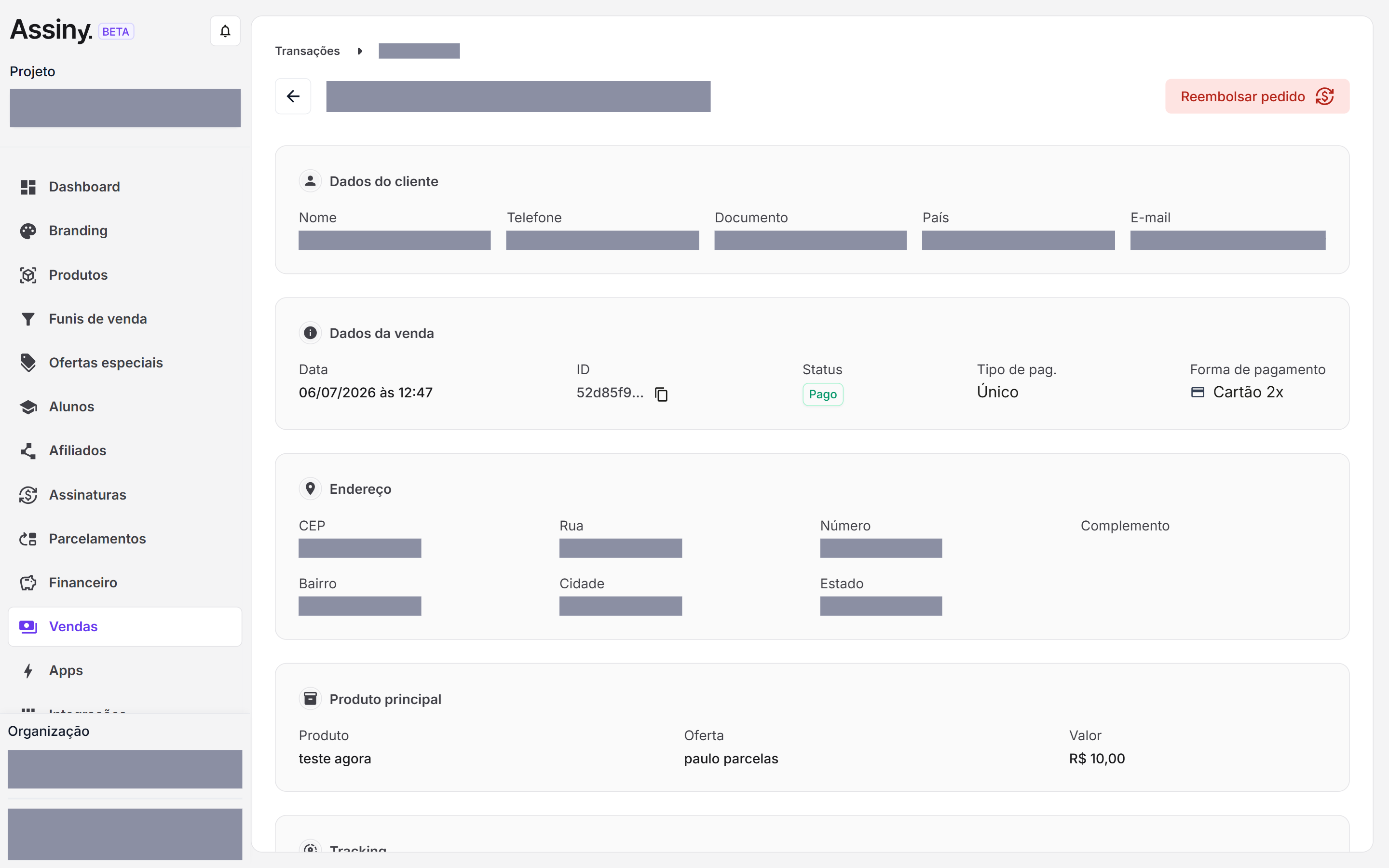1389x868 pixels.
Task: Copy the transaction ID 52d85f9
Action: [x=661, y=394]
